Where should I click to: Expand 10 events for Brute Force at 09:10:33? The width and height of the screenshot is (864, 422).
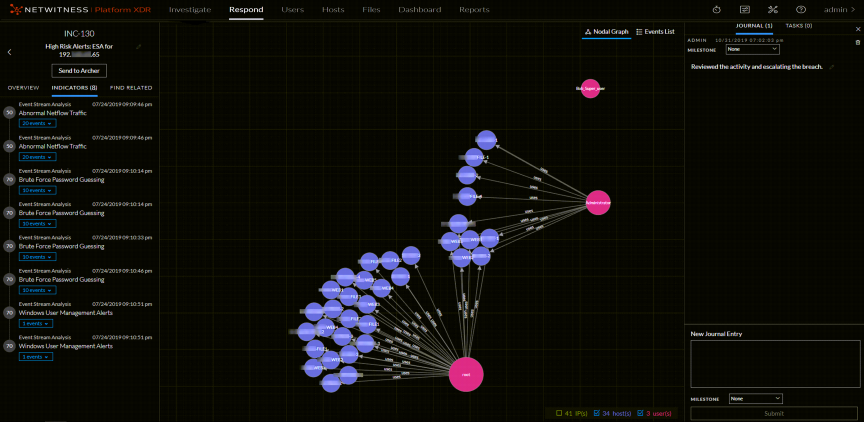(x=37, y=257)
